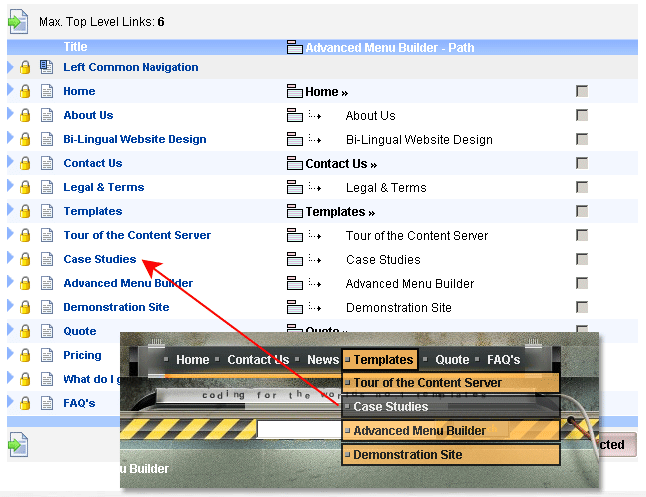Click the sub-level arrow icon beside Legal & Terms path

point(315,188)
